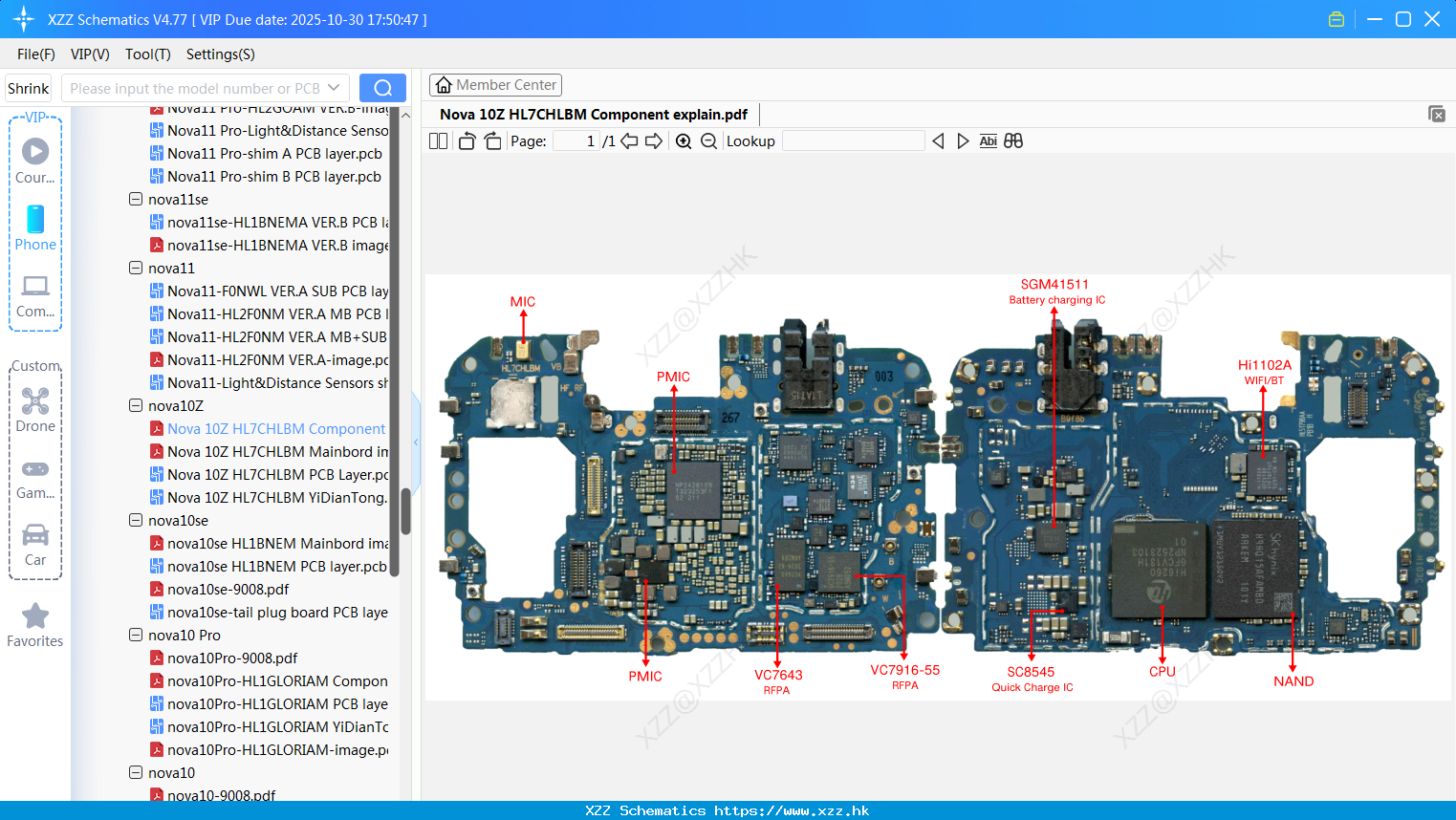Open the Tool(T) menu

point(148,54)
